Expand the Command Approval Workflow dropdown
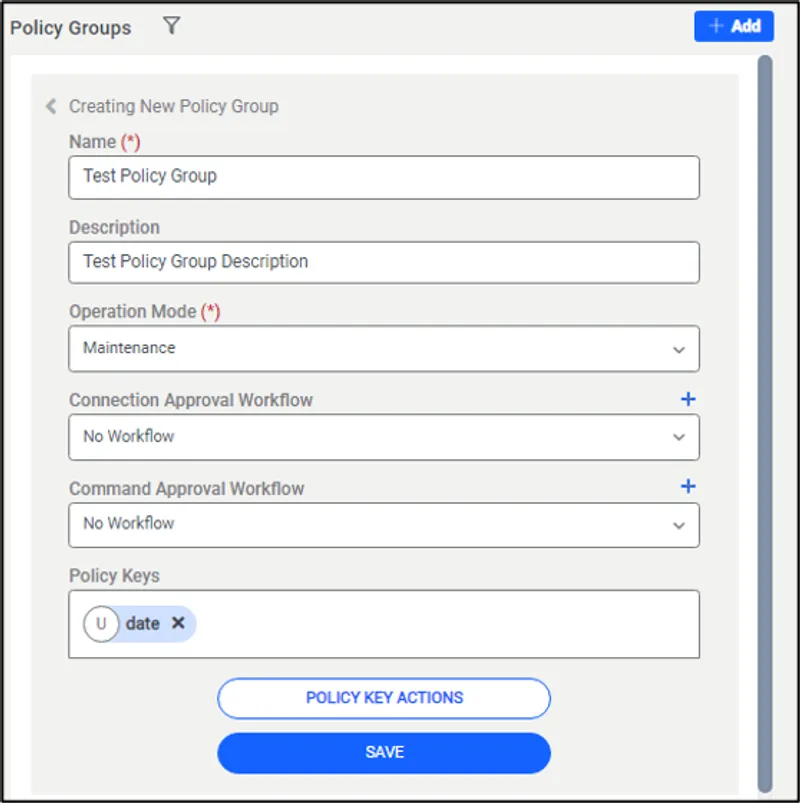This screenshot has width=800, height=803. click(x=679, y=525)
